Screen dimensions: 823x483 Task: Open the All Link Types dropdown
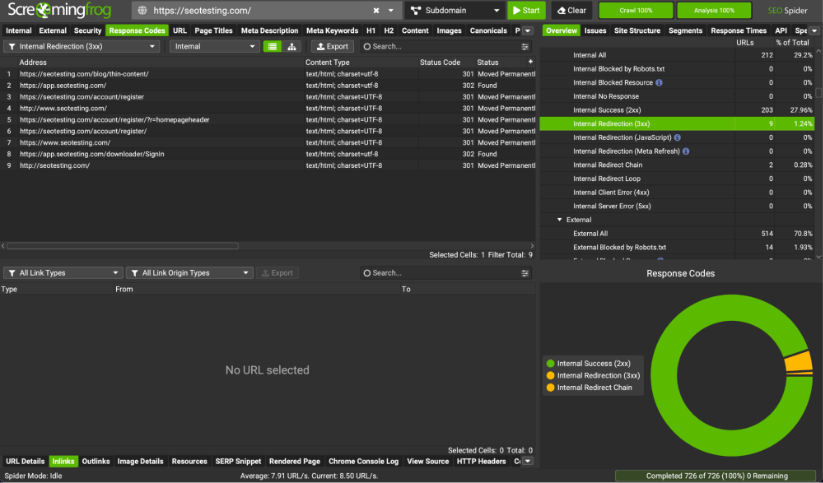coord(62,273)
